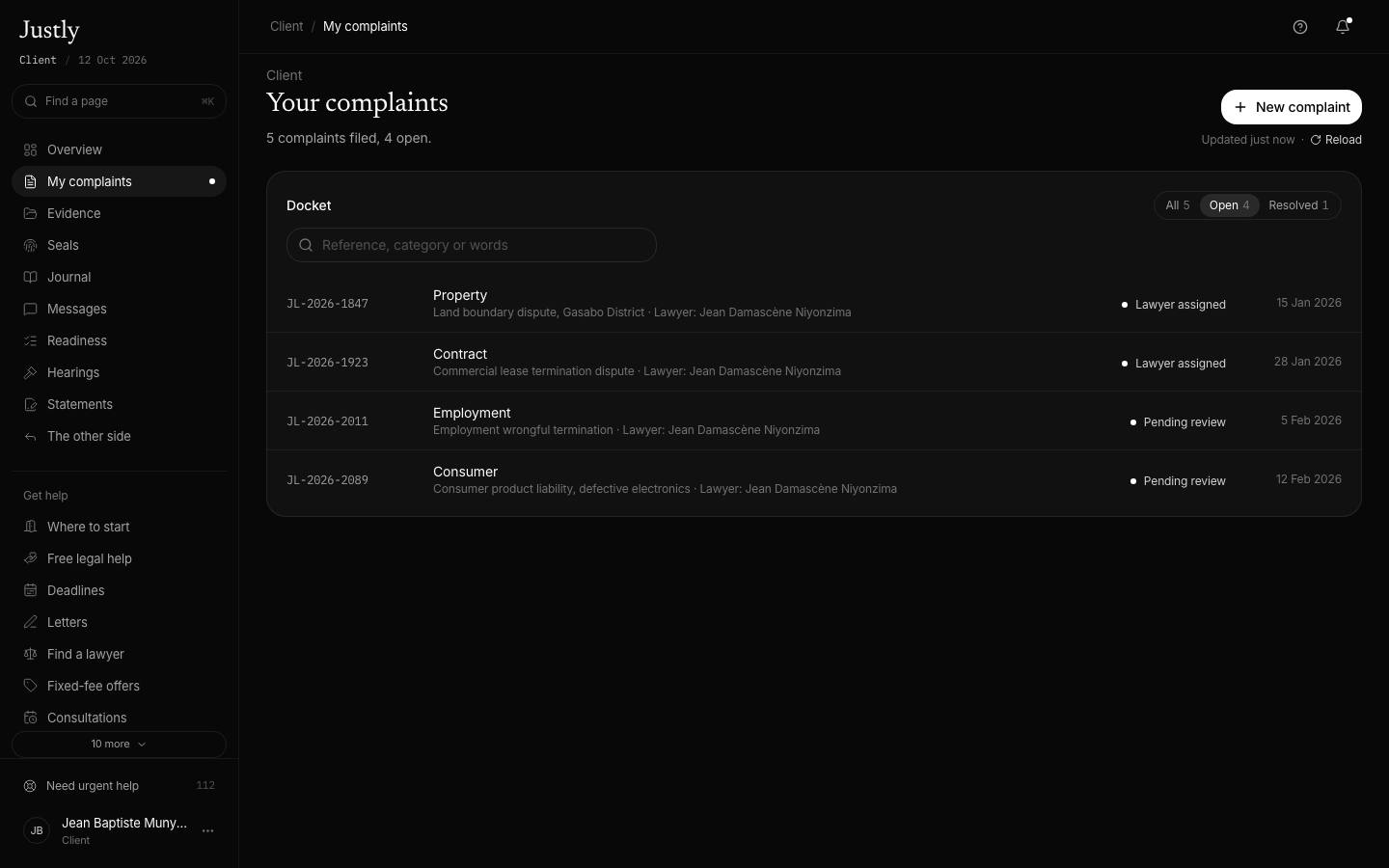
Task: Click the Reload refresh icon
Action: tap(1316, 140)
